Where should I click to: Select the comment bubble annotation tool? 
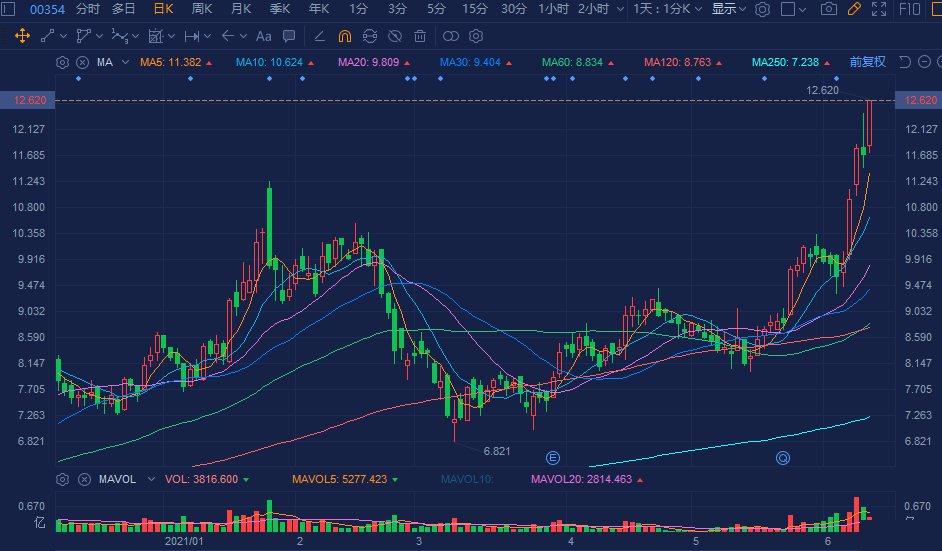[x=289, y=36]
